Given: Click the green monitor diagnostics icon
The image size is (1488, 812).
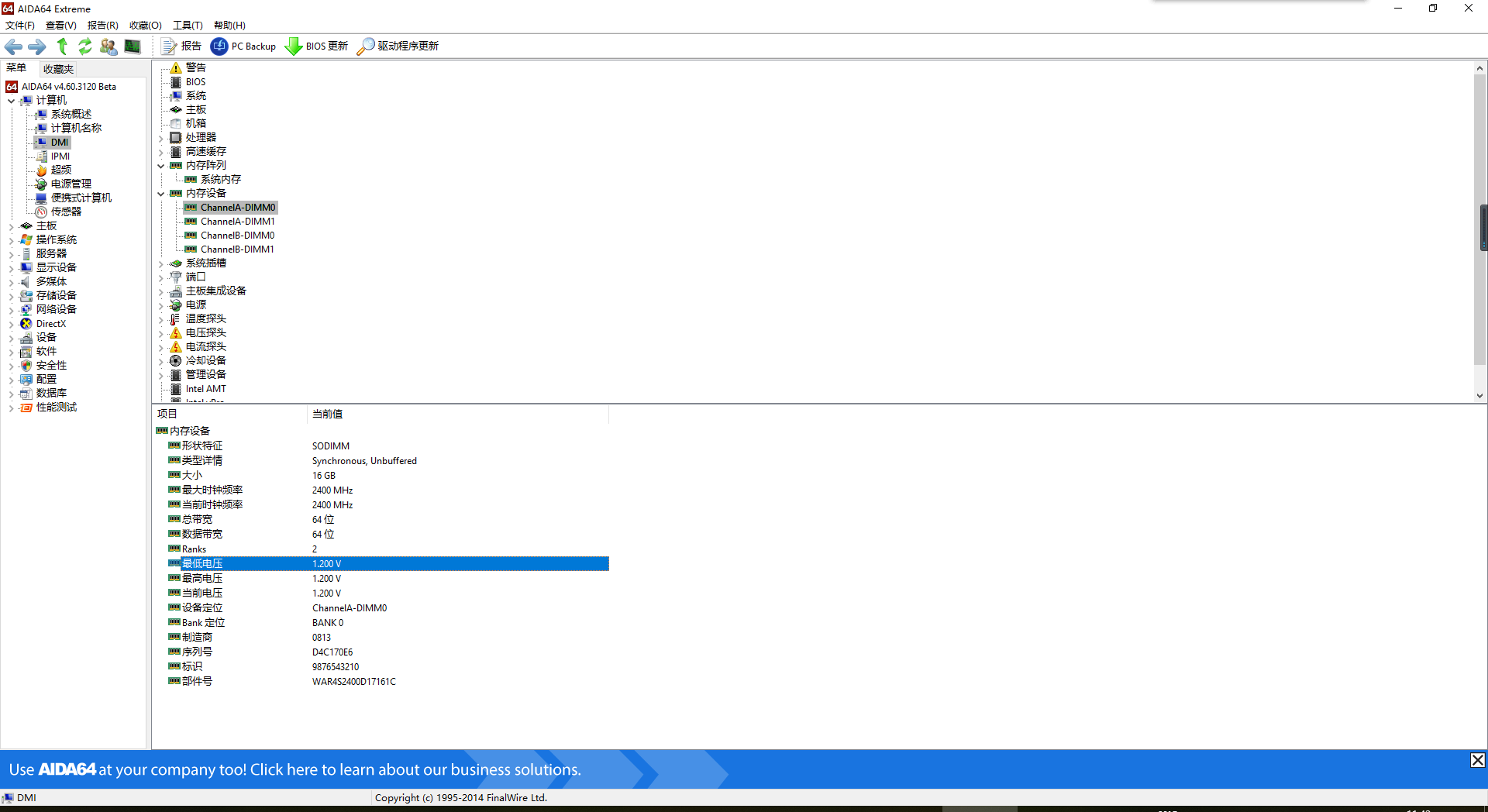Looking at the screenshot, I should pyautogui.click(x=133, y=46).
